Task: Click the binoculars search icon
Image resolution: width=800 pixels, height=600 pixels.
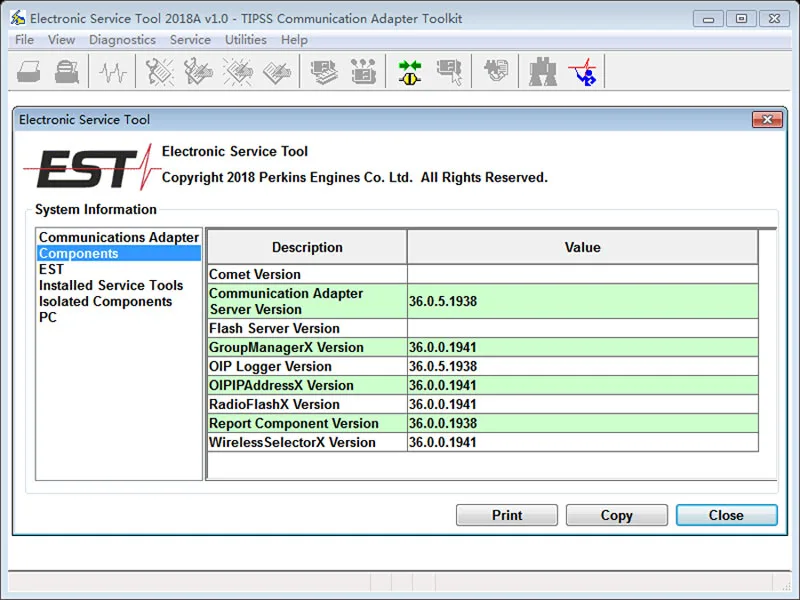Action: point(543,71)
